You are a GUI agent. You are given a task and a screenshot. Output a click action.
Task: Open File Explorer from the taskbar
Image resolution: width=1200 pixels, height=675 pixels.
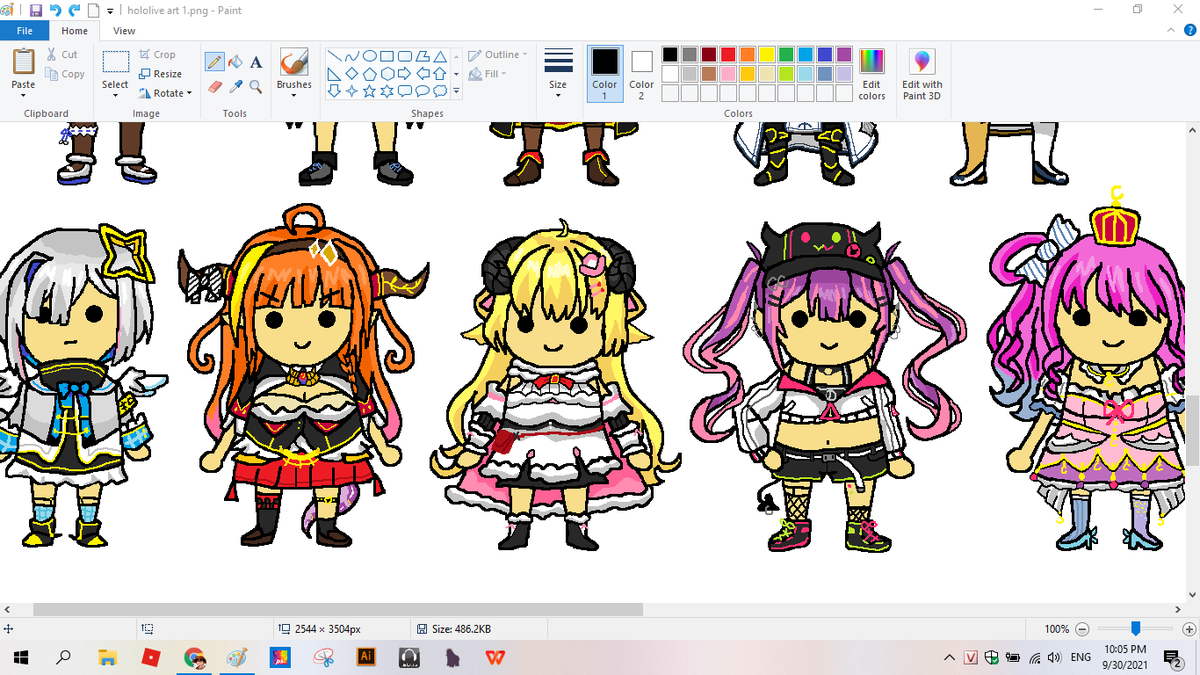coord(107,658)
